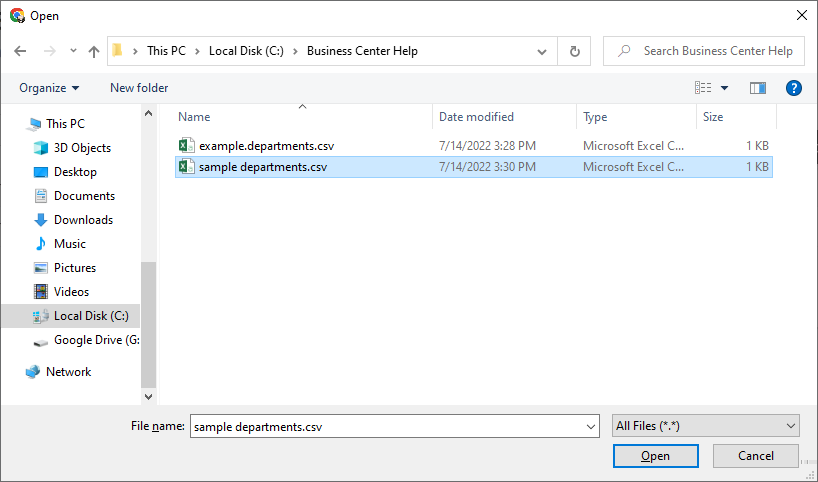Screen dimensions: 818x482
Task: Toggle the preview pane icon
Action: 758,88
